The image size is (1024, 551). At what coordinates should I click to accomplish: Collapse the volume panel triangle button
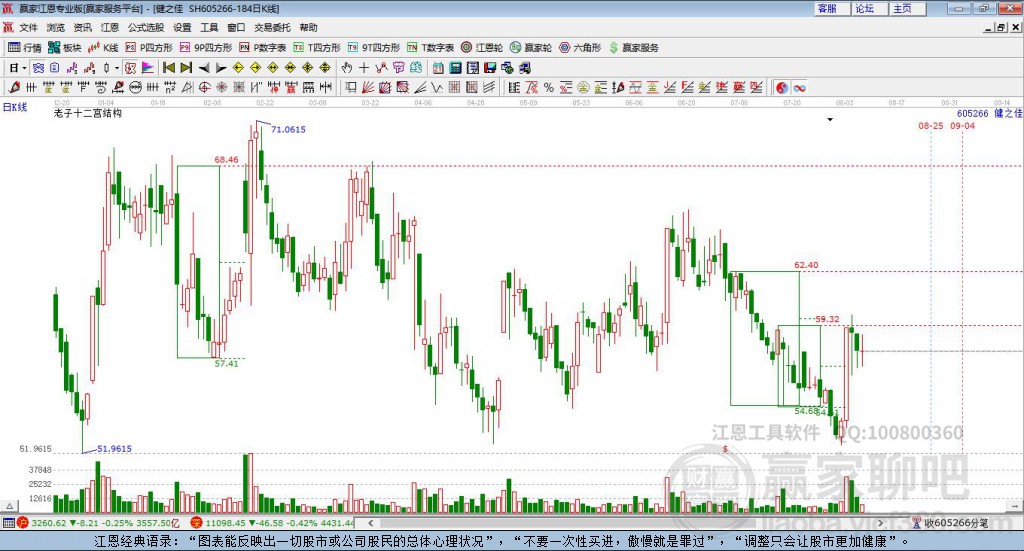[9, 506]
